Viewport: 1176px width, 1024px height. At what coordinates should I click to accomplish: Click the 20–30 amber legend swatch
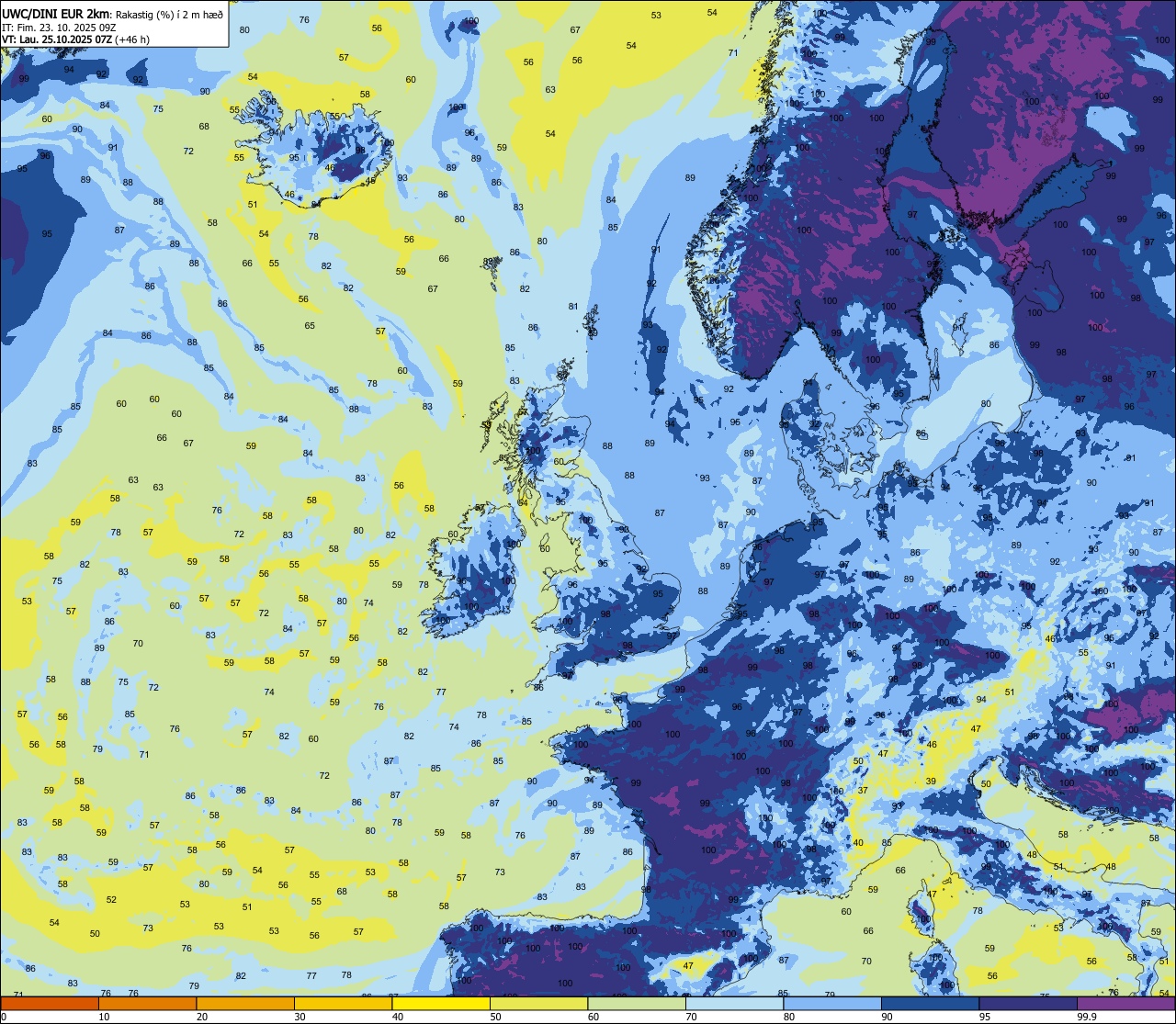(x=245, y=1003)
